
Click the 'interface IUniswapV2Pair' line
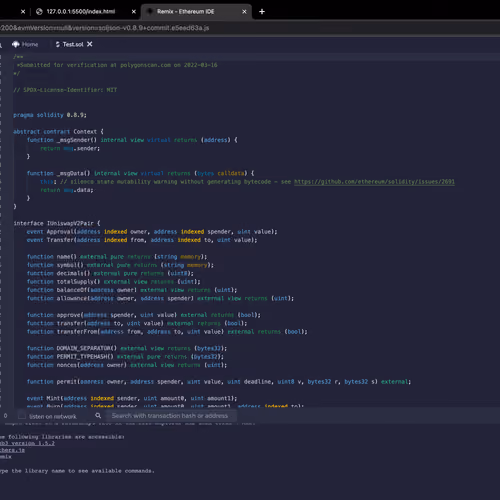point(57,223)
